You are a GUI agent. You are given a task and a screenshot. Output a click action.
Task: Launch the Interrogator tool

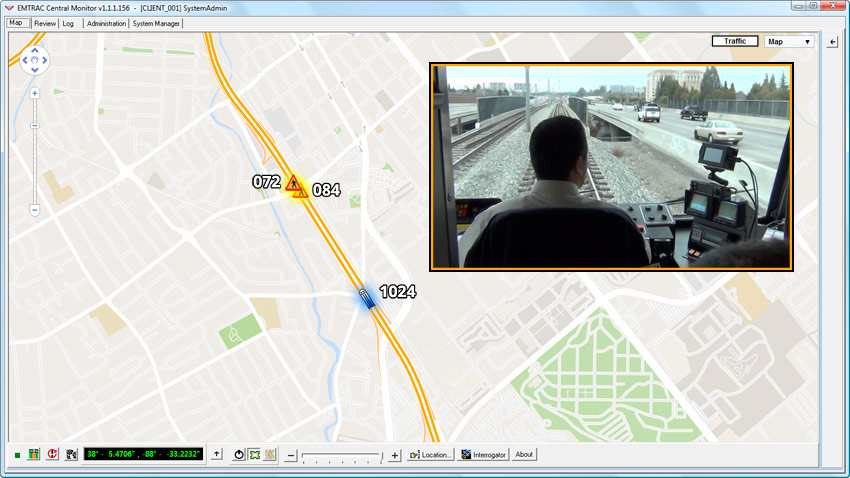pyautogui.click(x=484, y=455)
